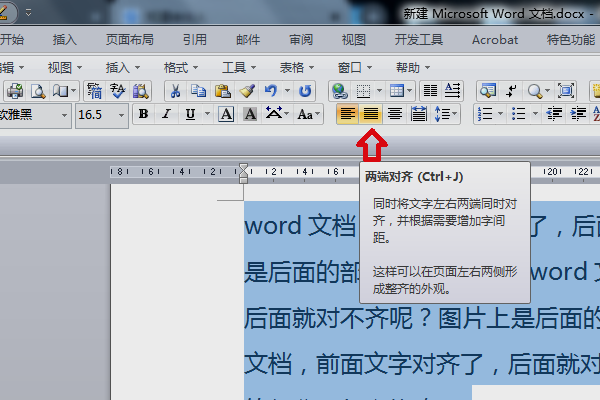
Task: Open the font name dropdown list
Action: pyautogui.click(x=64, y=115)
